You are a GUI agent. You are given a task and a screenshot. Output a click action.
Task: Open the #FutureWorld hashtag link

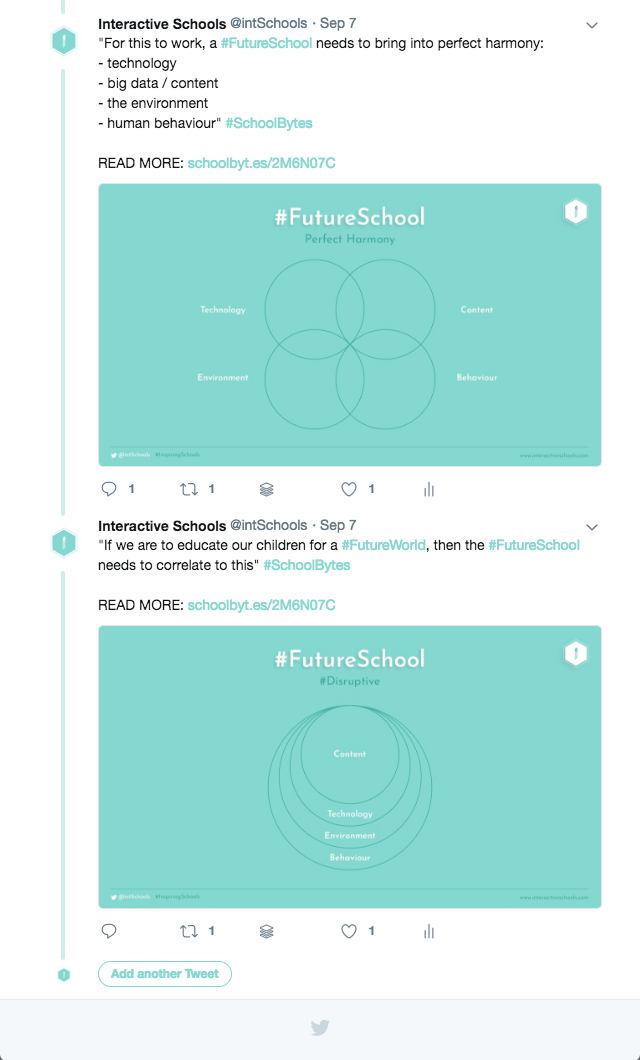pos(384,545)
